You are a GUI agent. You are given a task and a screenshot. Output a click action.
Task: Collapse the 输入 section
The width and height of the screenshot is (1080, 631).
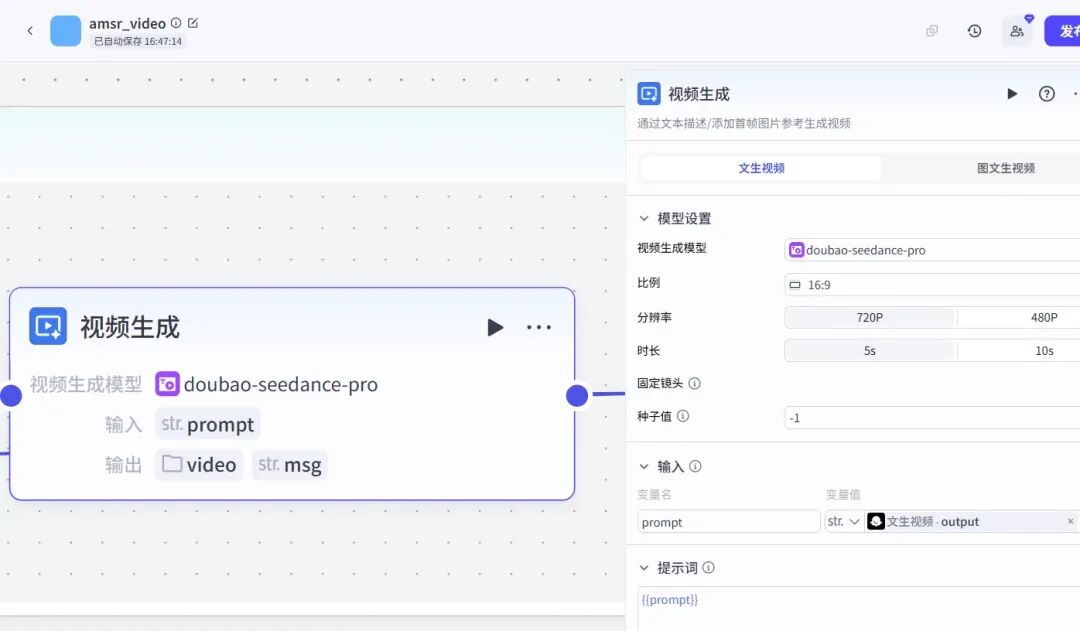[x=644, y=466]
